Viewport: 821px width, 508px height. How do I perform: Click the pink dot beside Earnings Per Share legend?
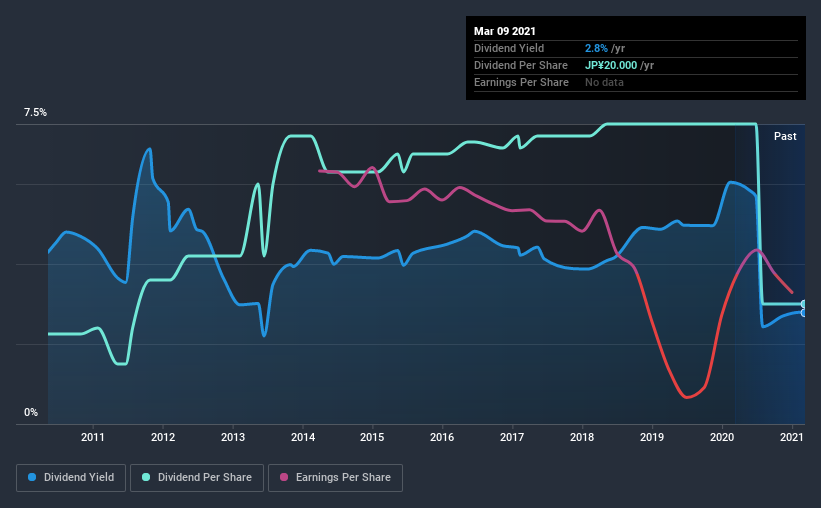click(285, 478)
